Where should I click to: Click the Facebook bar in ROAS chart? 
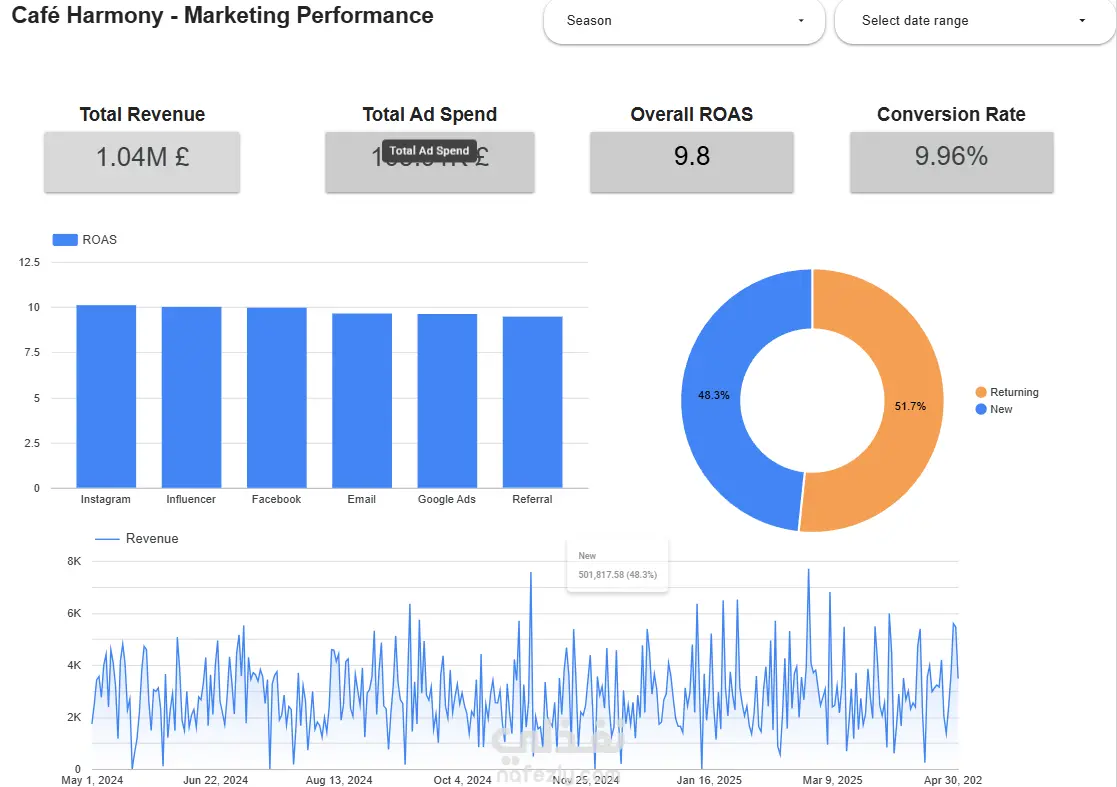(x=276, y=398)
